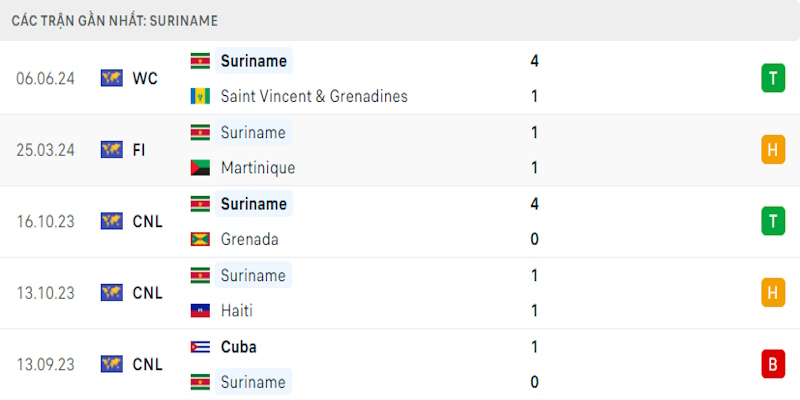Click the Haiti flag icon
This screenshot has height=400, width=800.
[x=200, y=311]
